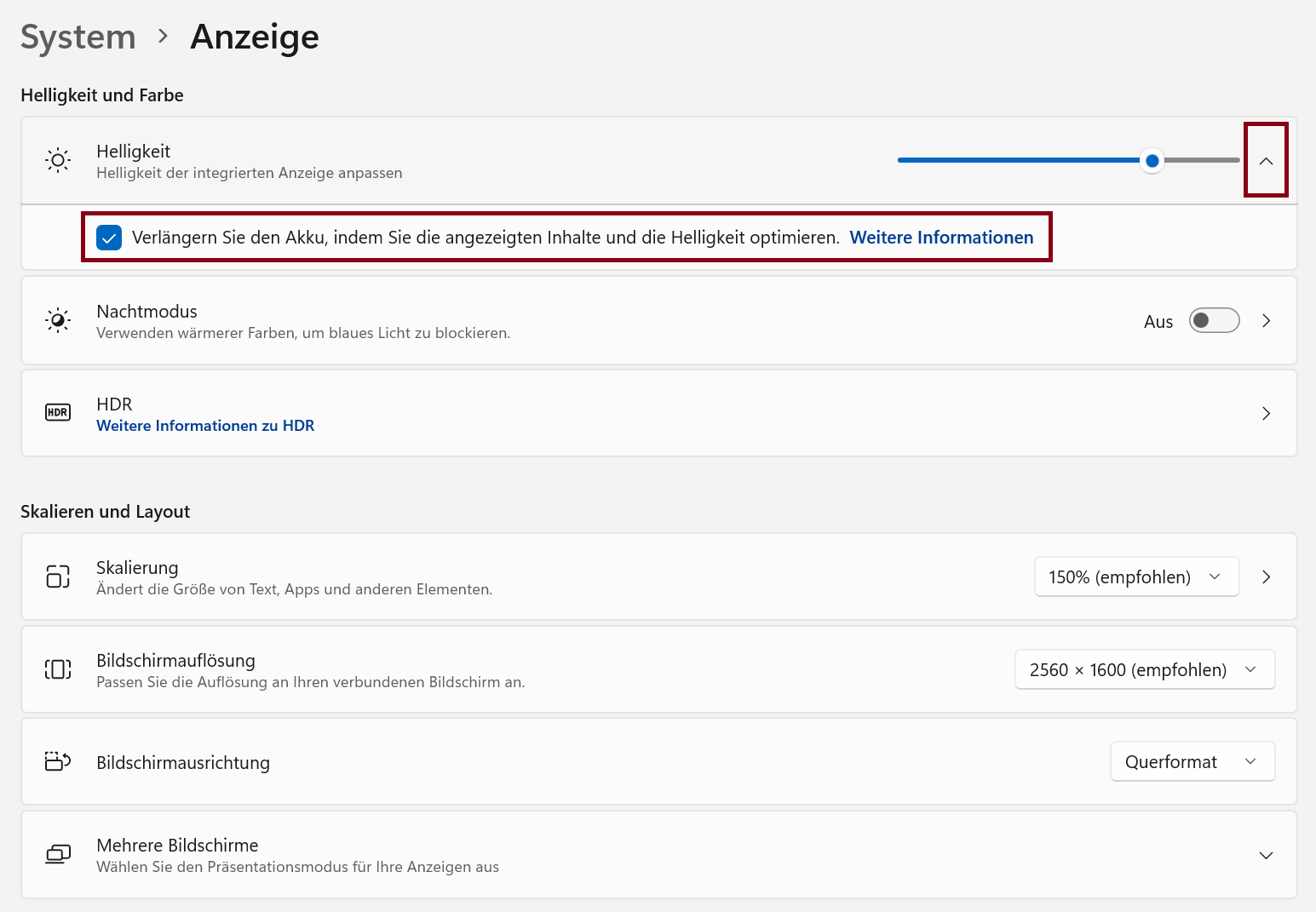Click the Bildschirmausrichtung icon
The width and height of the screenshot is (1316, 912).
tap(58, 761)
